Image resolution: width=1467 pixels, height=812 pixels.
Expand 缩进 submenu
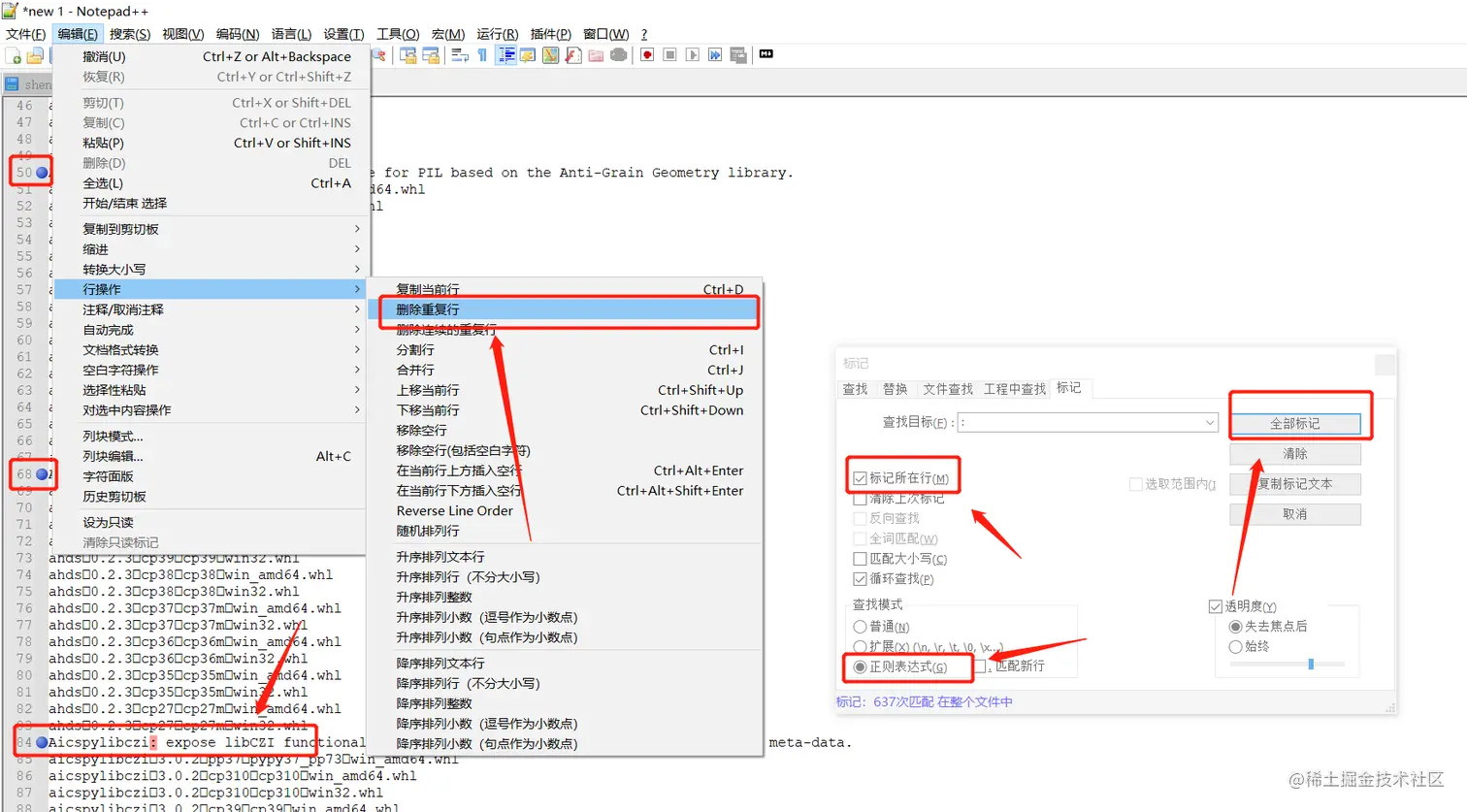coord(211,249)
